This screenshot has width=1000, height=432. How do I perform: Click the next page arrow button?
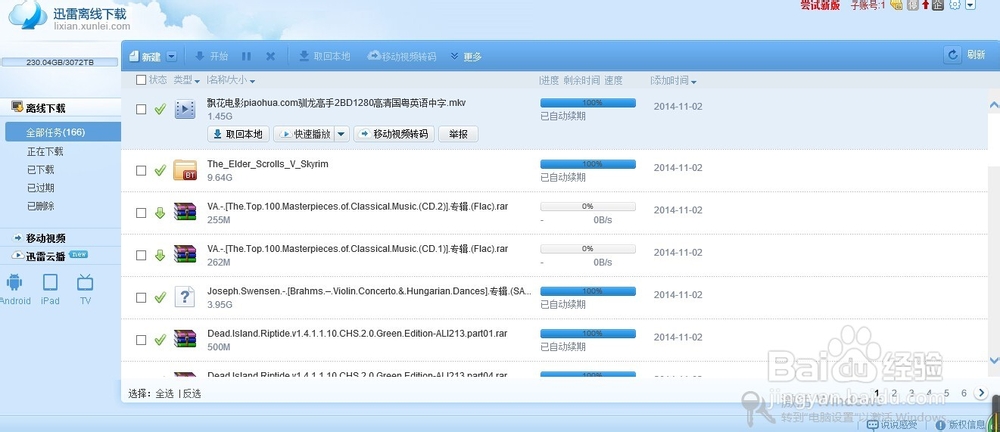(x=982, y=393)
